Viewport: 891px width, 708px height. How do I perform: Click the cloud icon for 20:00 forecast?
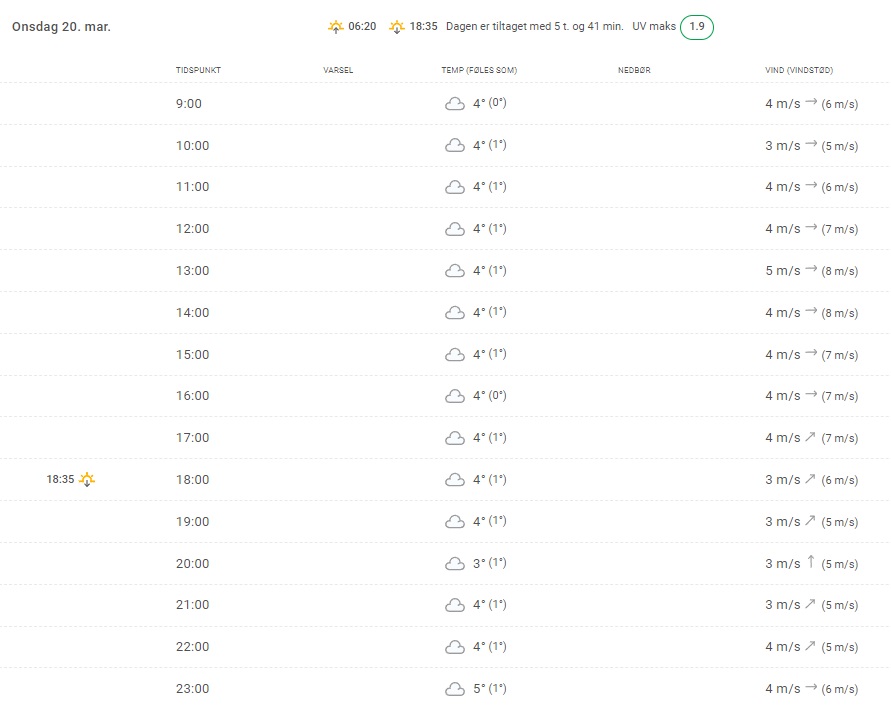tap(455, 564)
